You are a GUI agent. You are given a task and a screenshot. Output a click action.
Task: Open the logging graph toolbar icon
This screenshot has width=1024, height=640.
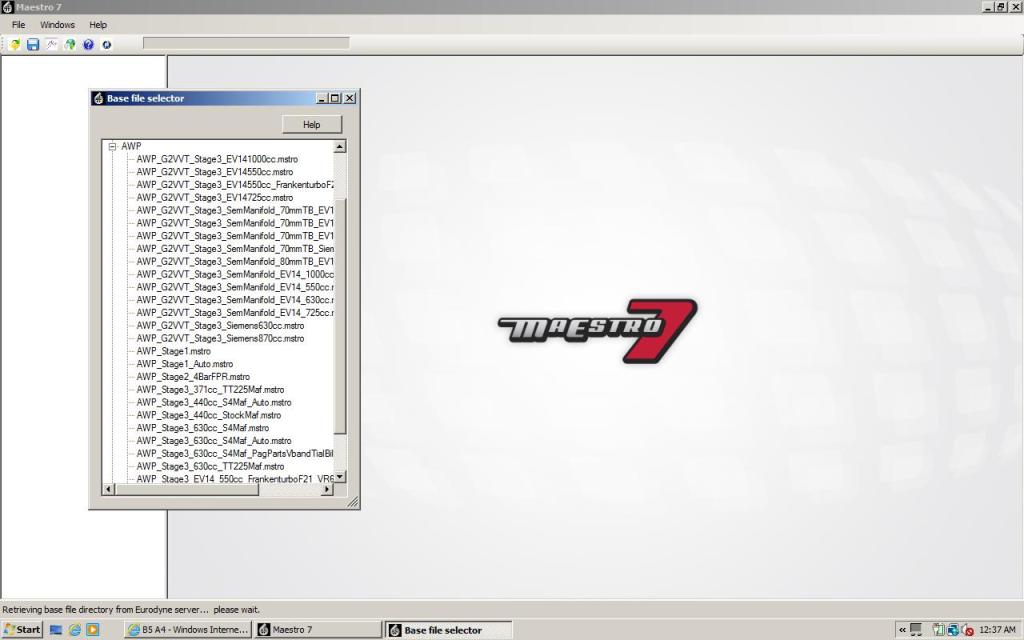[x=51, y=44]
